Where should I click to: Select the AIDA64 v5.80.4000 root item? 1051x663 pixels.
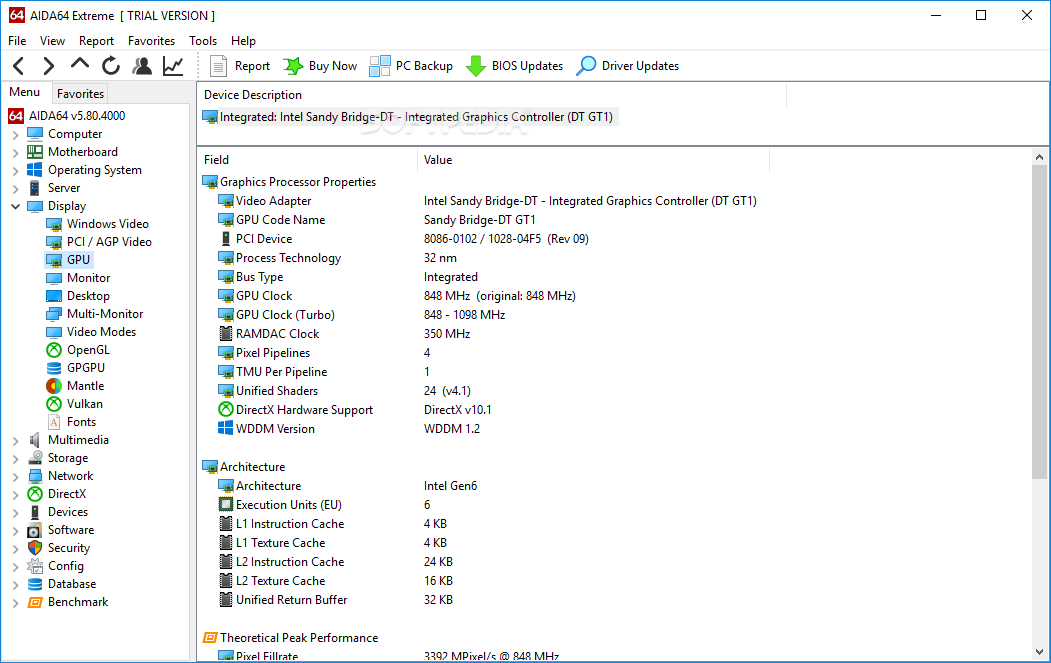click(x=67, y=115)
